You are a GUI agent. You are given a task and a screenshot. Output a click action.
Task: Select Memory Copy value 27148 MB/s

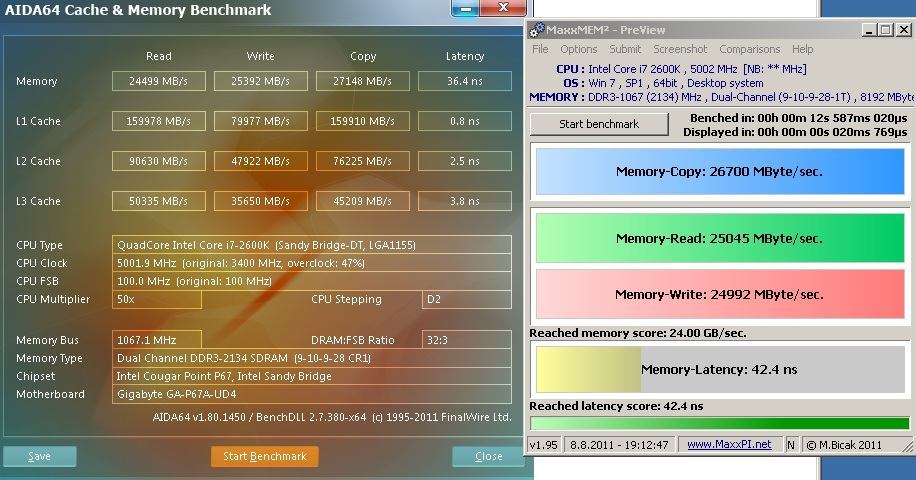pyautogui.click(x=363, y=81)
